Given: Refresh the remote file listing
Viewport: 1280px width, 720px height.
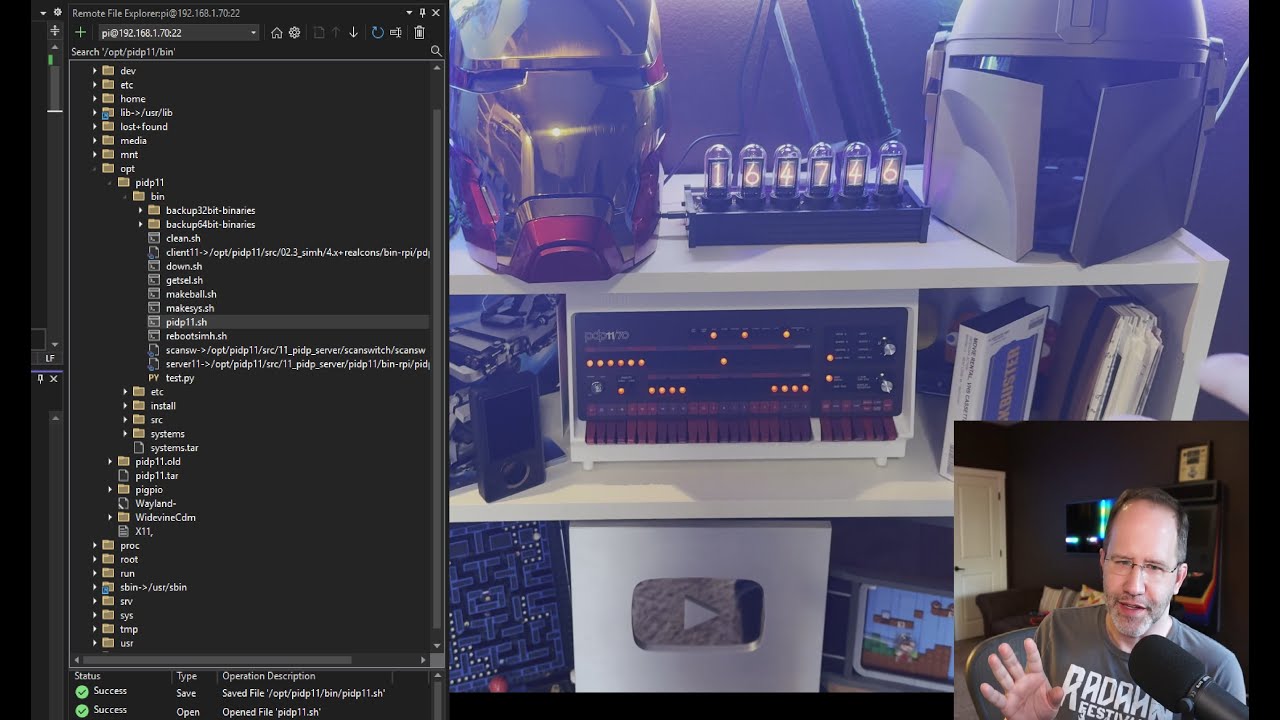Looking at the screenshot, I should (377, 33).
